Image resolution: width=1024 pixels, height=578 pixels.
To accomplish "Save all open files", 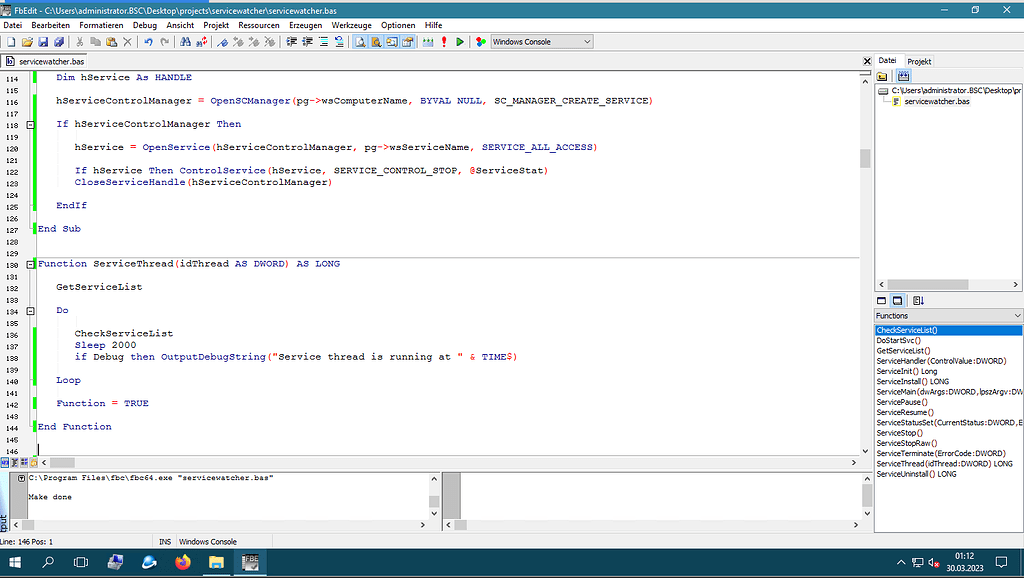I will tap(59, 41).
